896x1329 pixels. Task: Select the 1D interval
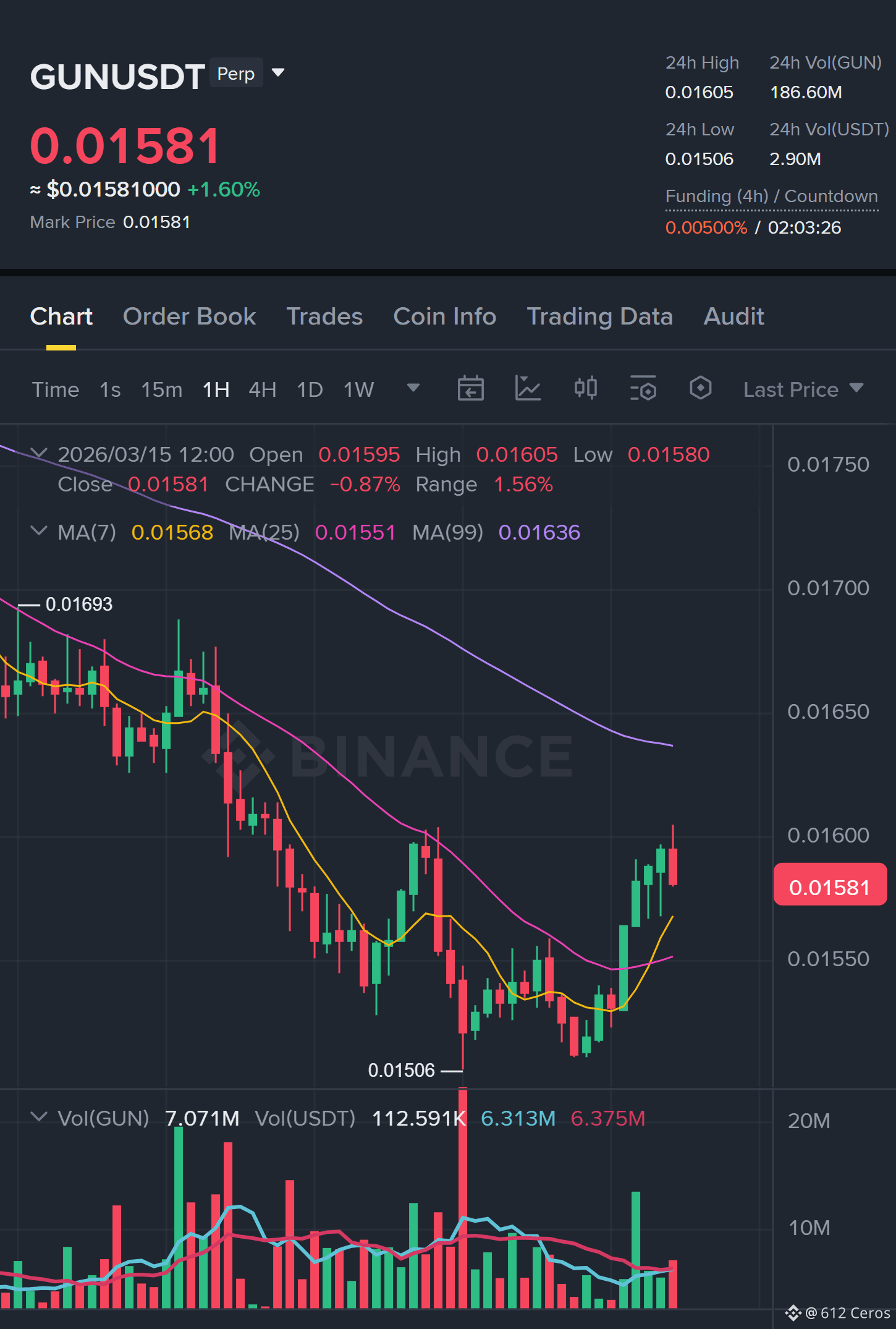(310, 389)
